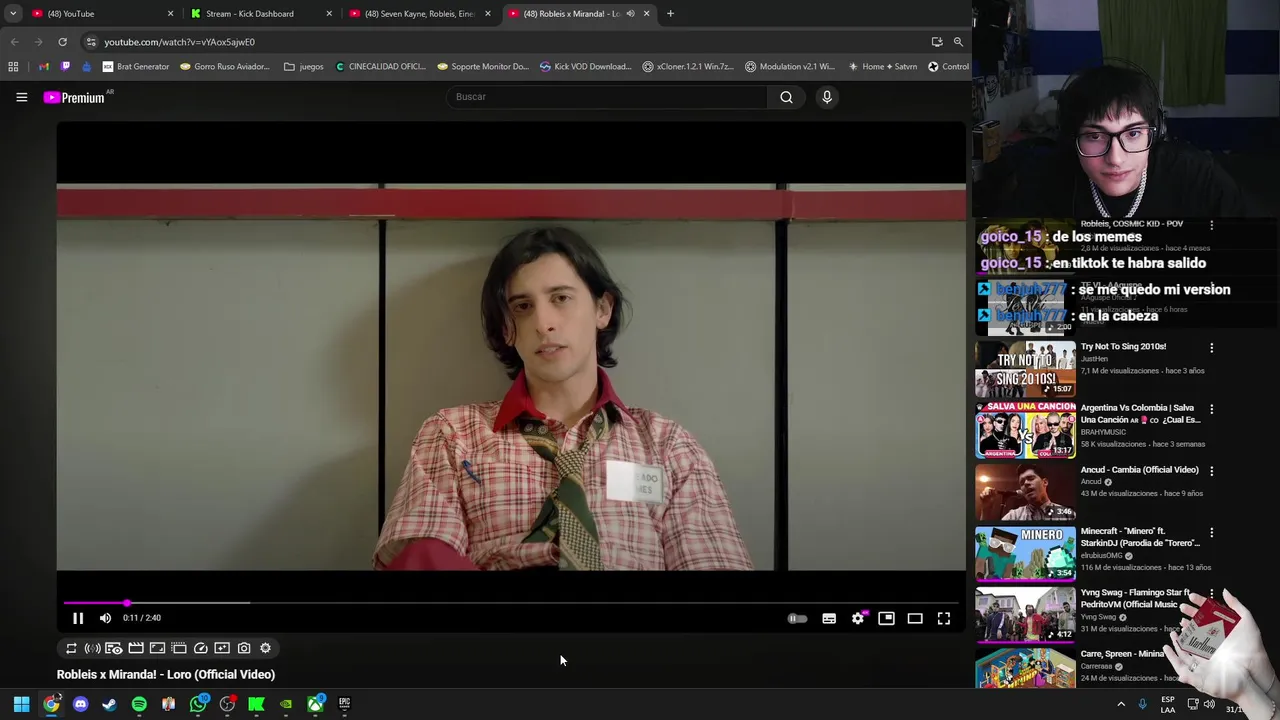Open the player settings gear
This screenshot has width=1280, height=720.
tap(858, 619)
